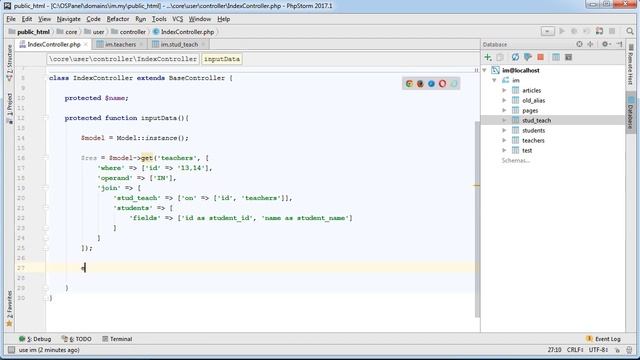Expand the stud_teach table node
Screen dimensions: 640x360
[504, 120]
